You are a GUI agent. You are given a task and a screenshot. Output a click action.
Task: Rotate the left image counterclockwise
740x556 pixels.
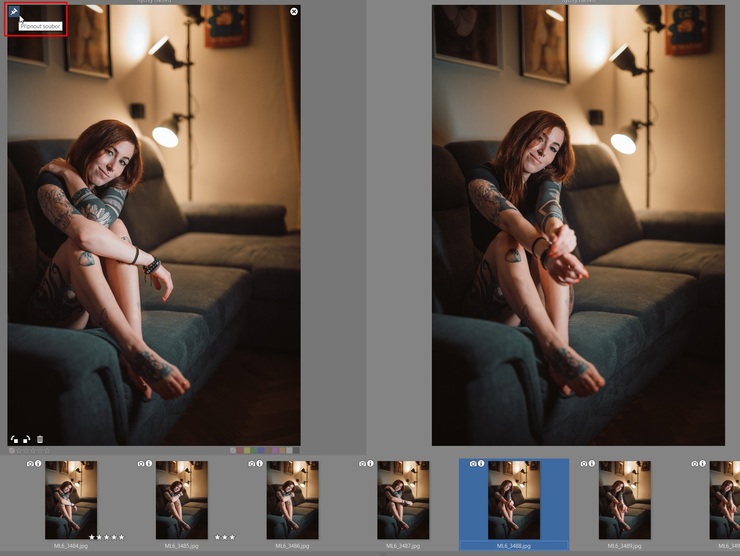14,439
